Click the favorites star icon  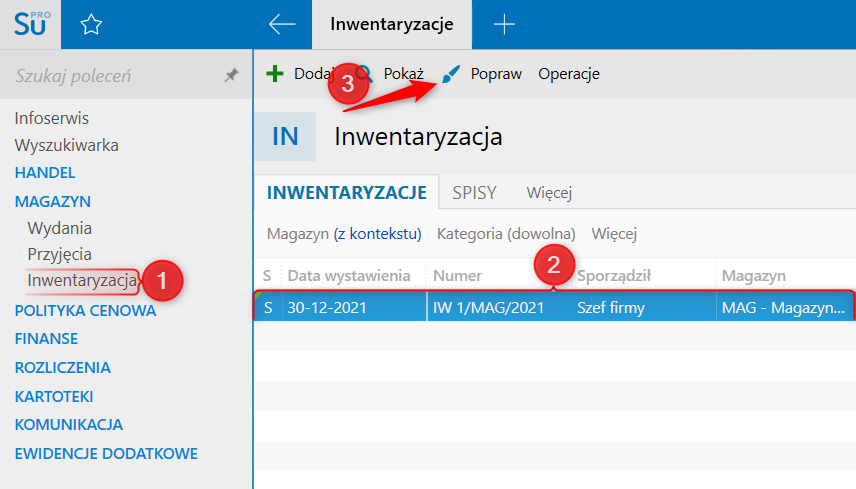tap(91, 25)
